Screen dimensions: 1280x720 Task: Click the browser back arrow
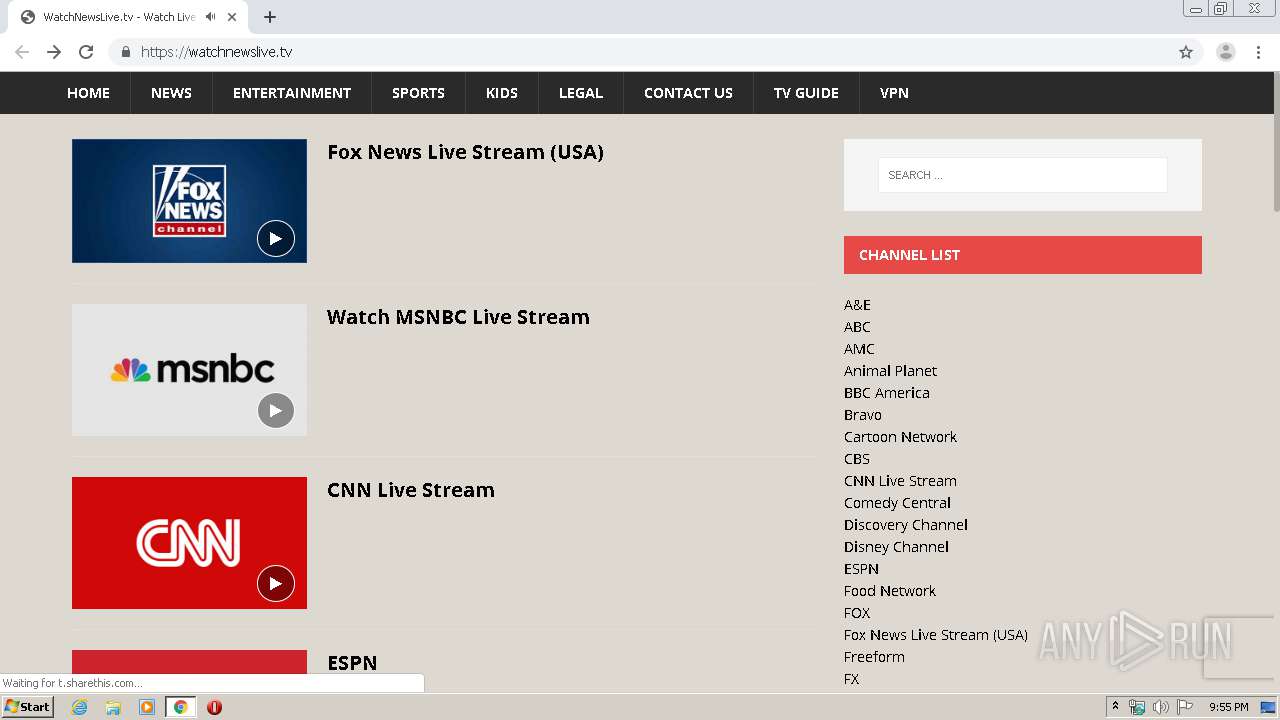(x=22, y=52)
